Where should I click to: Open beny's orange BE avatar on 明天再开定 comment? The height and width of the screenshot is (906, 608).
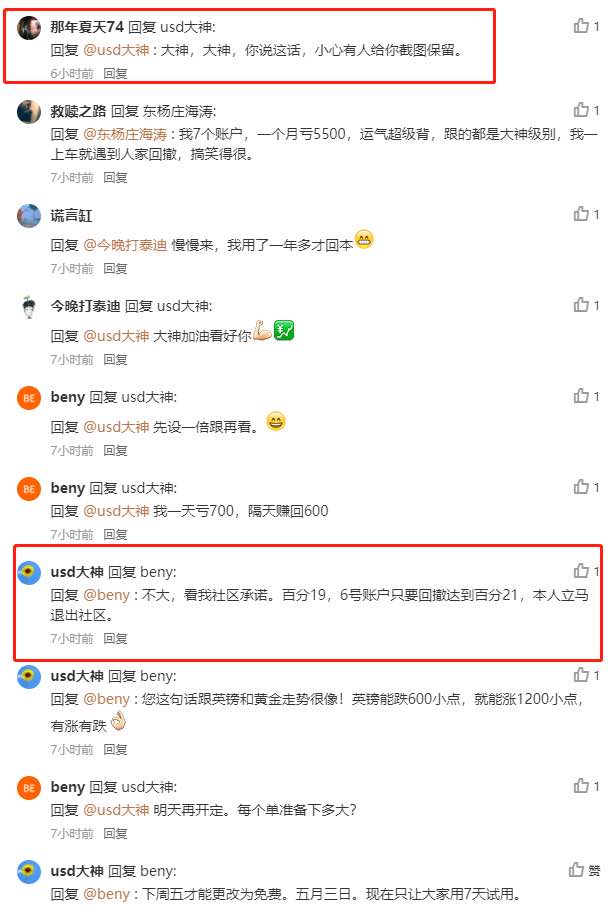point(29,788)
